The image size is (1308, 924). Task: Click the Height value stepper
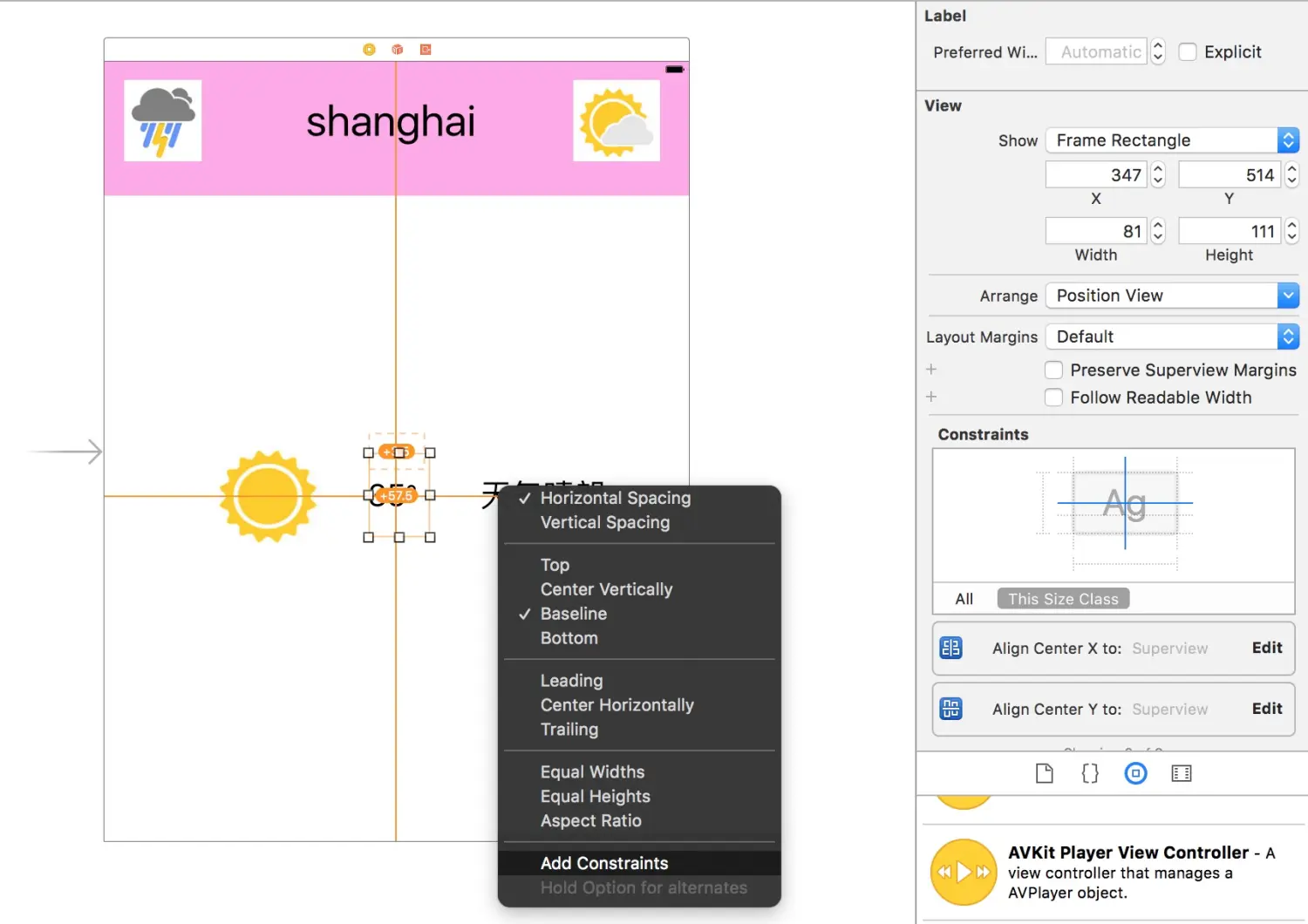tap(1292, 231)
